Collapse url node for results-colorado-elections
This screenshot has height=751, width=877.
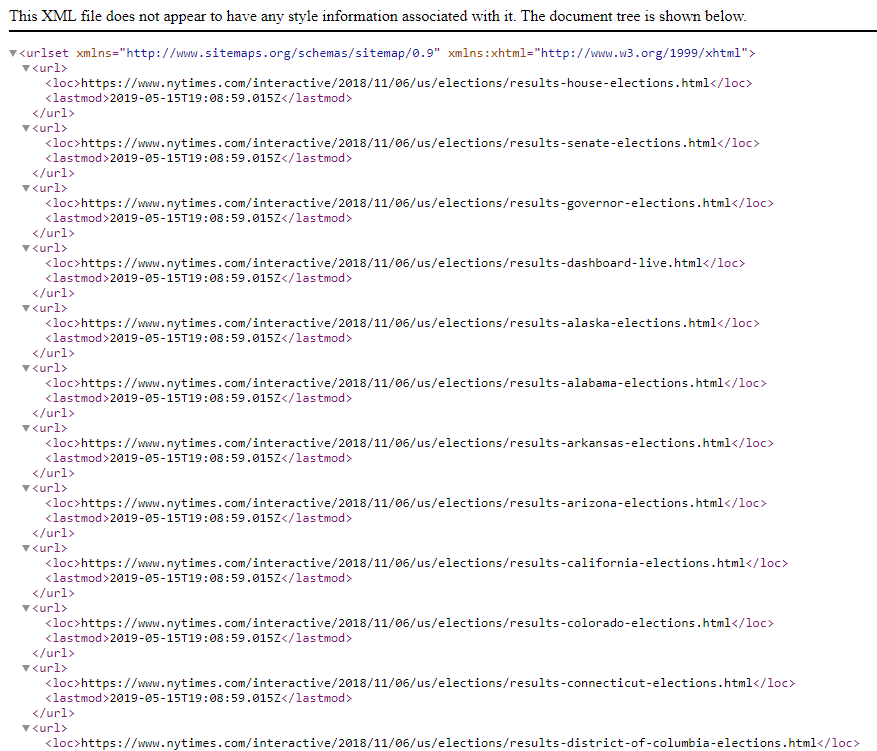tap(26, 608)
